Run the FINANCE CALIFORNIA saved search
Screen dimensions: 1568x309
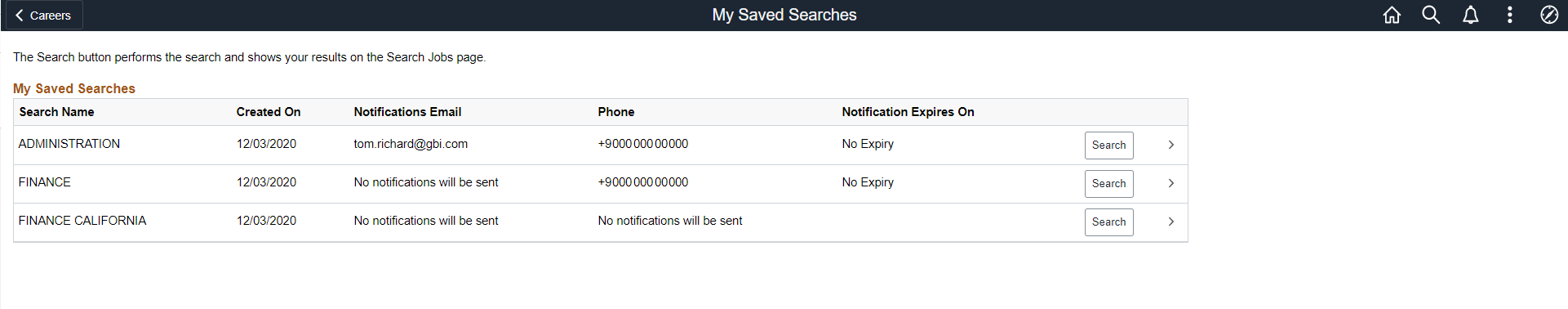point(1108,222)
